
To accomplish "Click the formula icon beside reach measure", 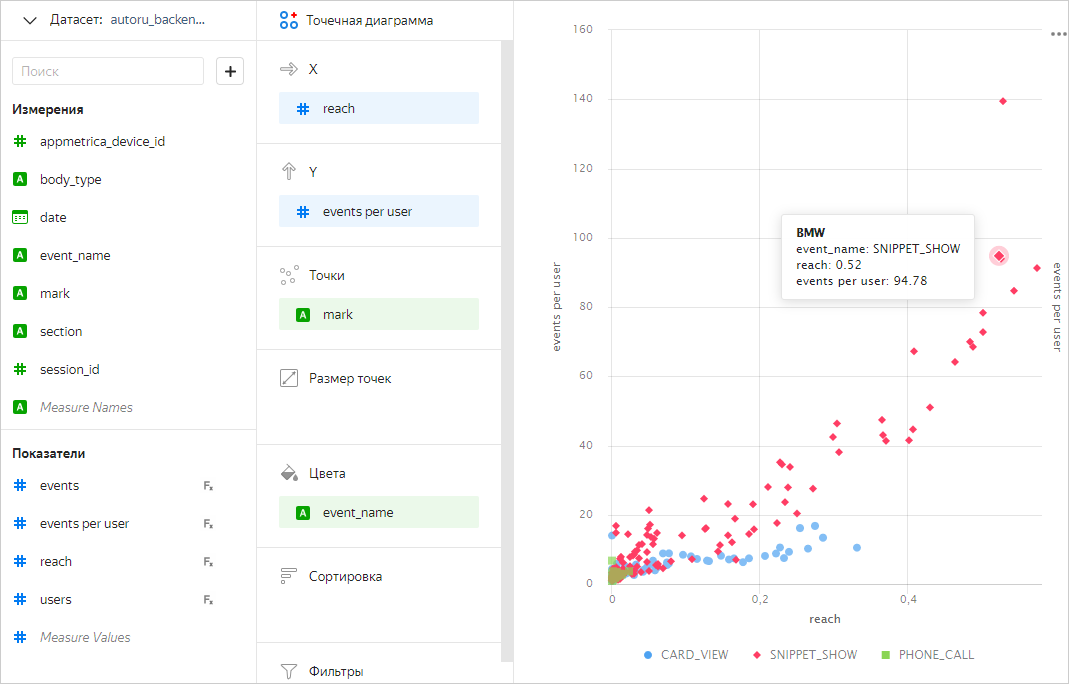I will (x=208, y=562).
